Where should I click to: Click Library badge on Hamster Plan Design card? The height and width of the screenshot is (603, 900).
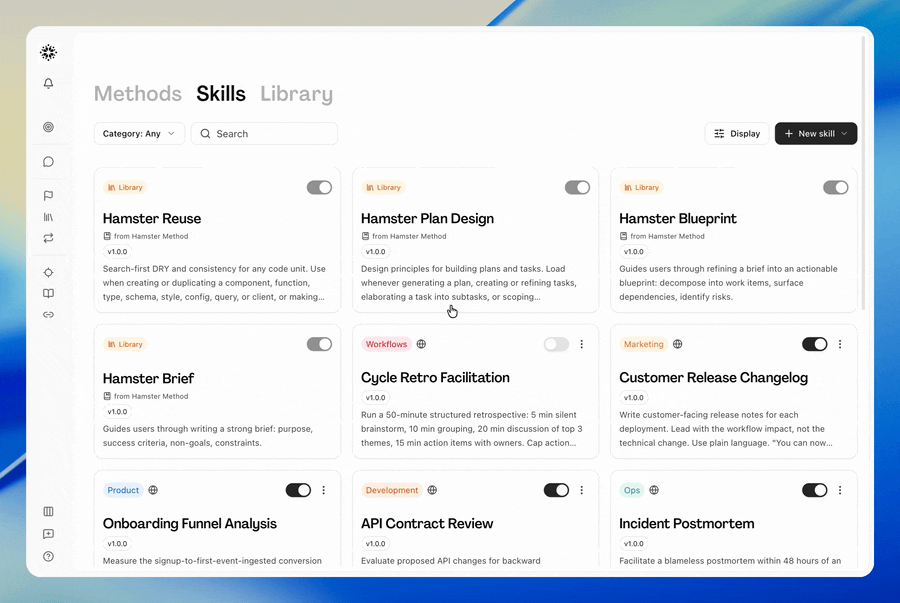383,188
